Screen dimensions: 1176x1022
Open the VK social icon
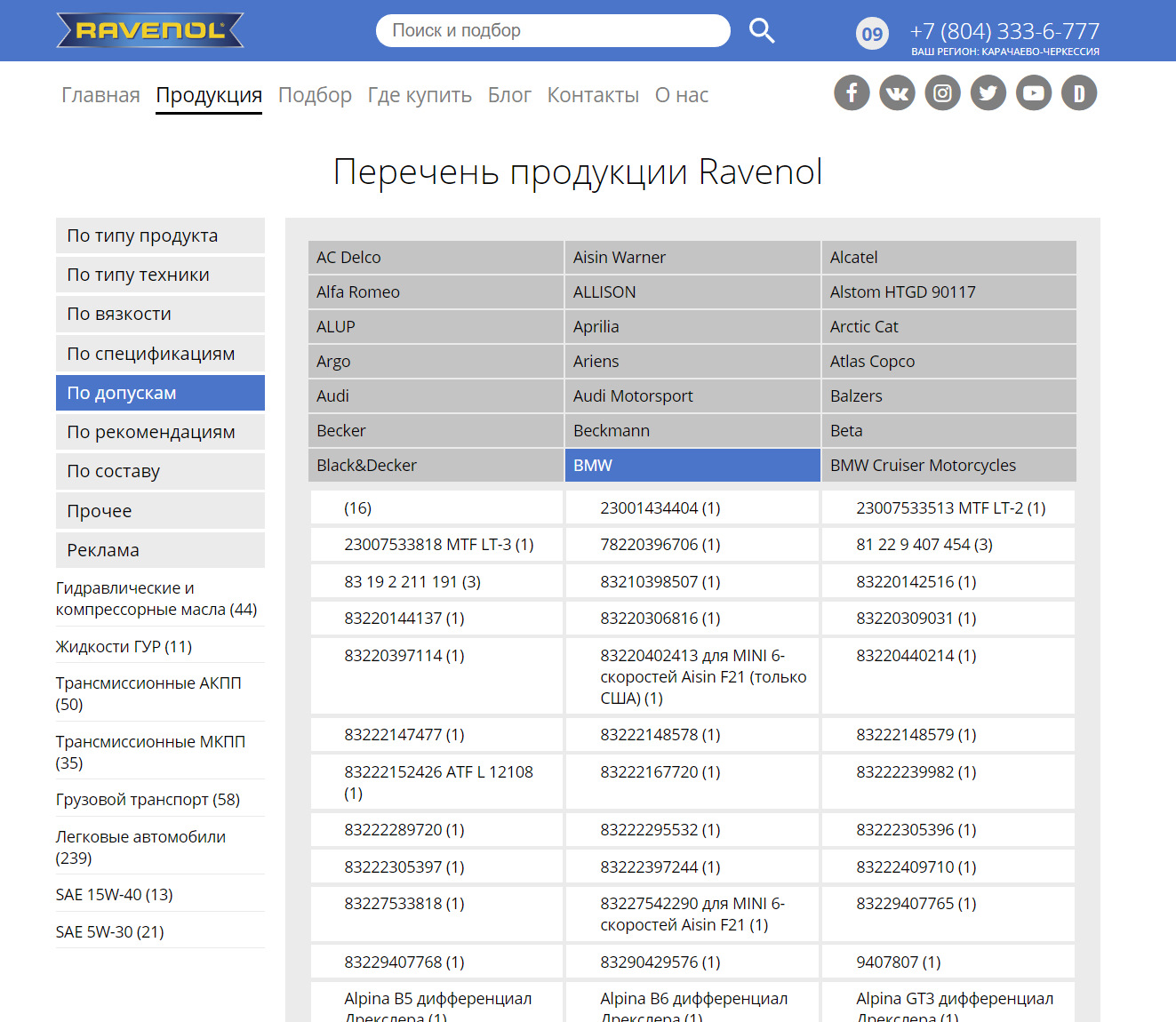pyautogui.click(x=897, y=92)
